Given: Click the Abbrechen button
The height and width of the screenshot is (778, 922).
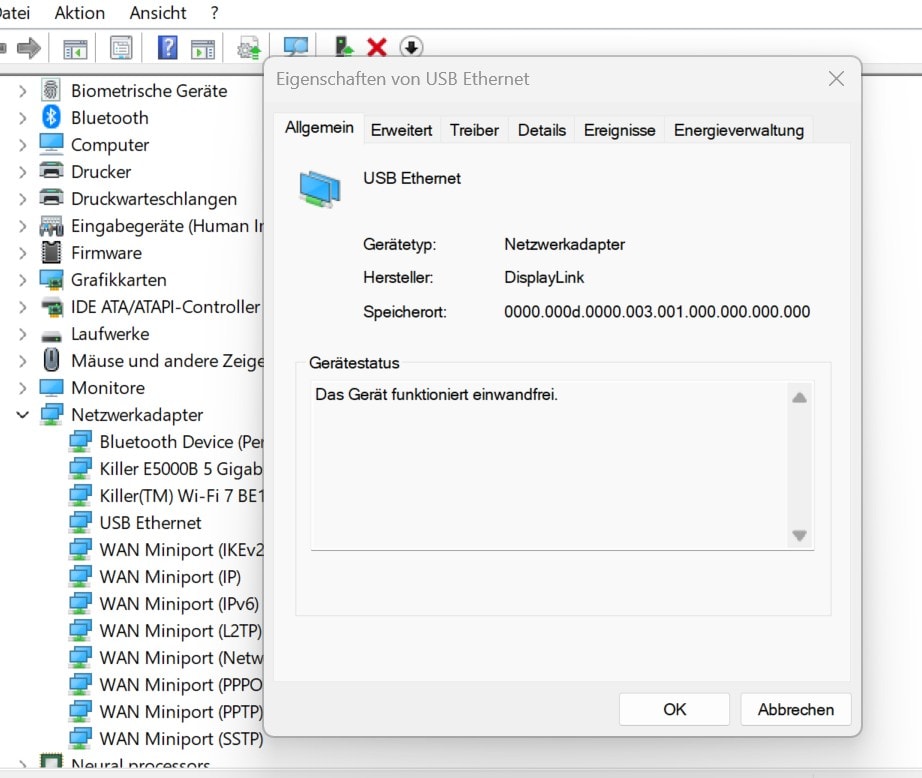Looking at the screenshot, I should click(x=795, y=709).
